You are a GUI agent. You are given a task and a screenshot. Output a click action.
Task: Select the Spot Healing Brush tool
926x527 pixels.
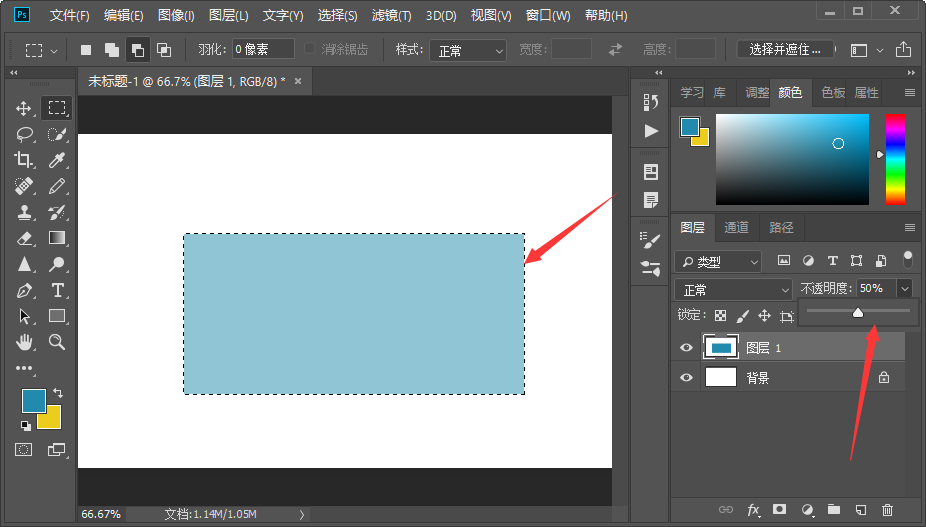tap(24, 186)
